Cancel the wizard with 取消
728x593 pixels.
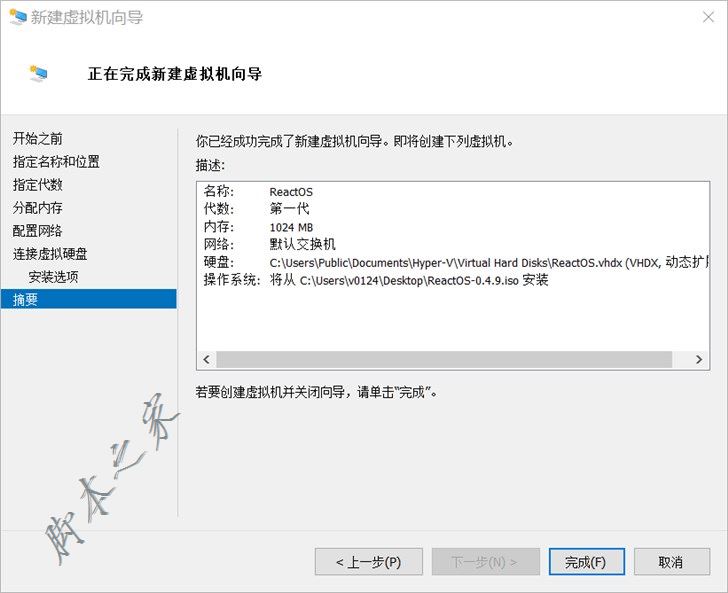(671, 562)
